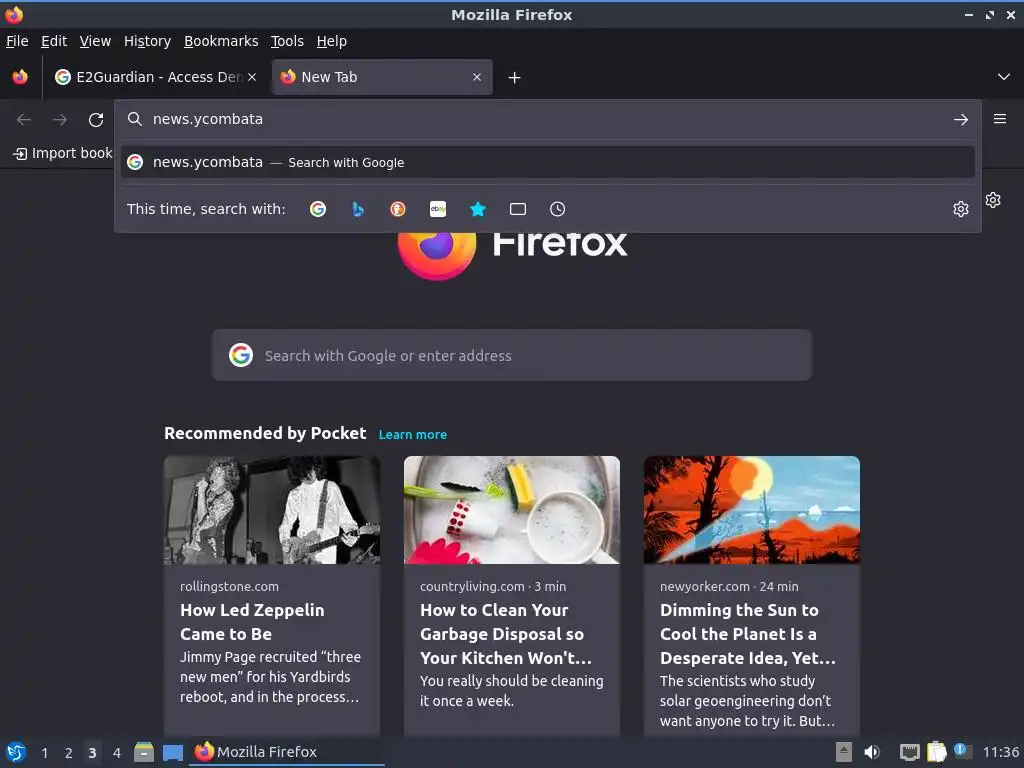
Task: Click the countryliving.com · 3 min source text
Action: [x=493, y=586]
